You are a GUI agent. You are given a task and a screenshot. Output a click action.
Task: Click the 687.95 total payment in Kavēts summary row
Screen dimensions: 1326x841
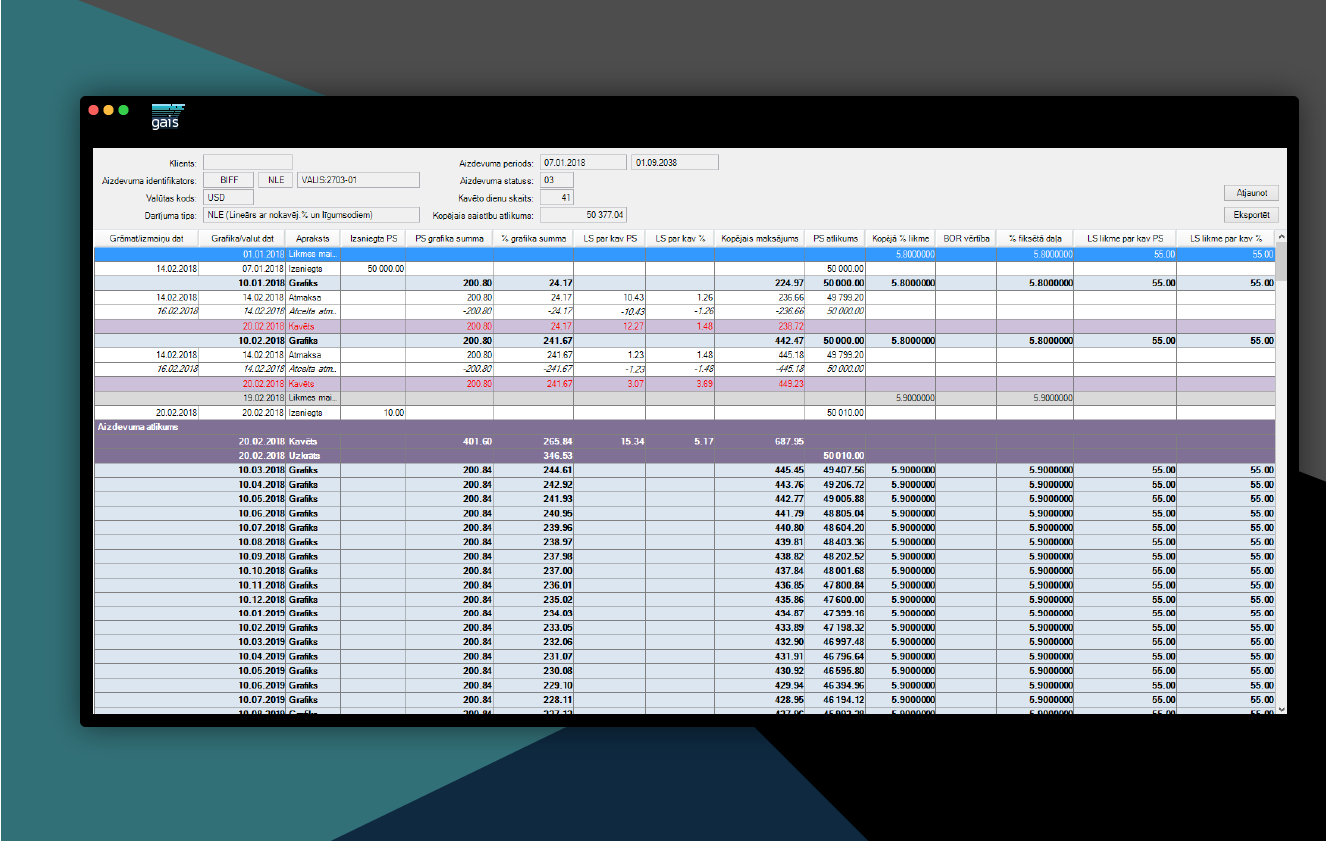point(760,441)
